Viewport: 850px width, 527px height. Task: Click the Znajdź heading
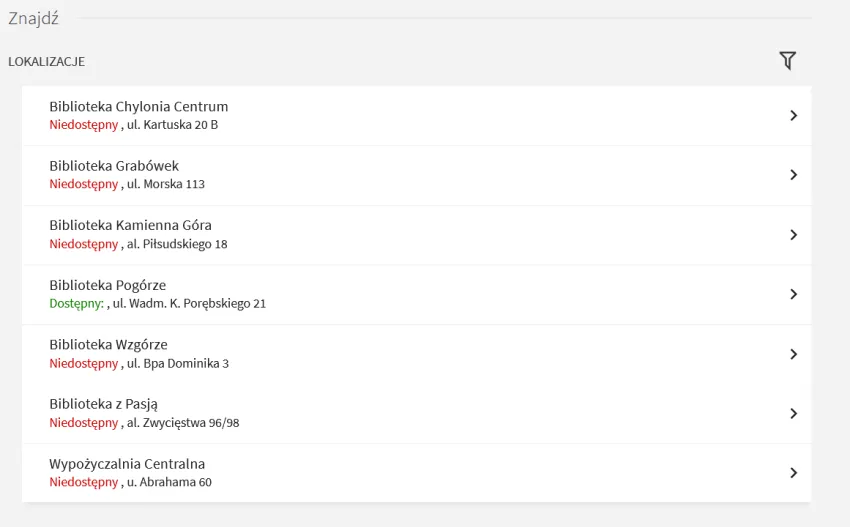coord(33,18)
